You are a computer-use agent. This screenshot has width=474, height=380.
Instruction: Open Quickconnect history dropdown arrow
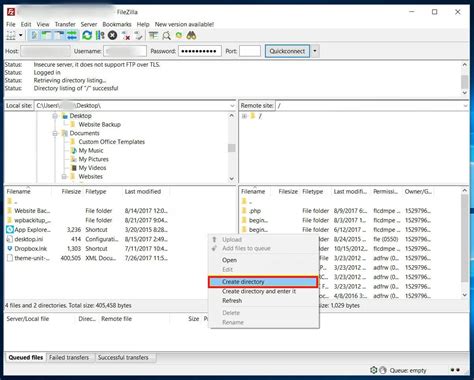point(315,51)
